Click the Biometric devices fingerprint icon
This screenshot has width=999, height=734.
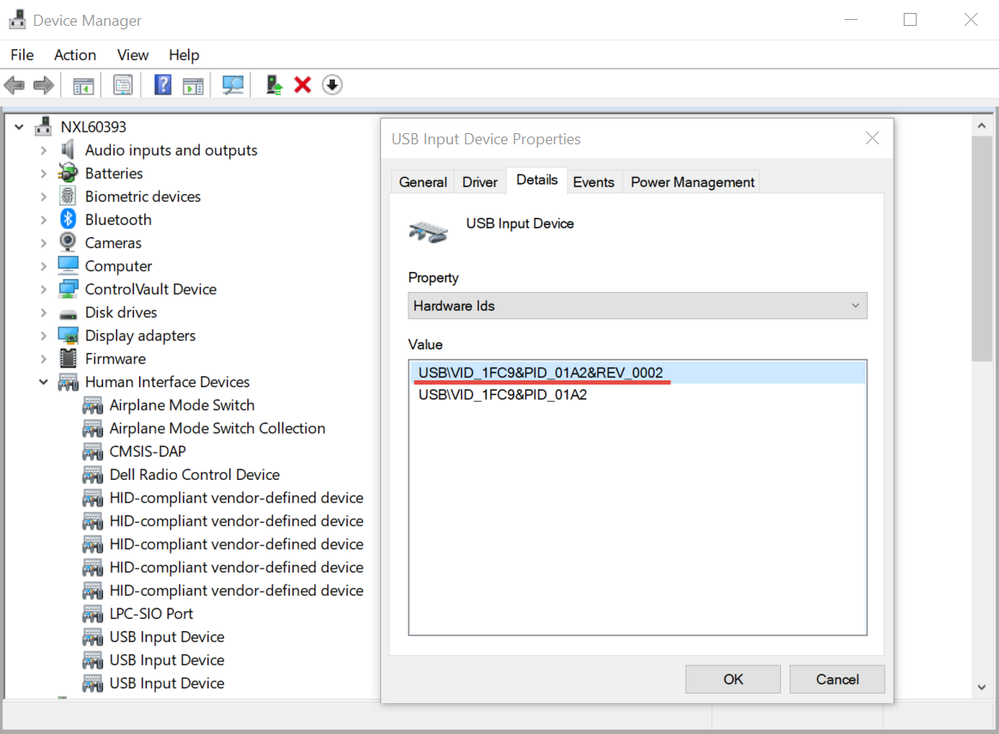tap(68, 196)
